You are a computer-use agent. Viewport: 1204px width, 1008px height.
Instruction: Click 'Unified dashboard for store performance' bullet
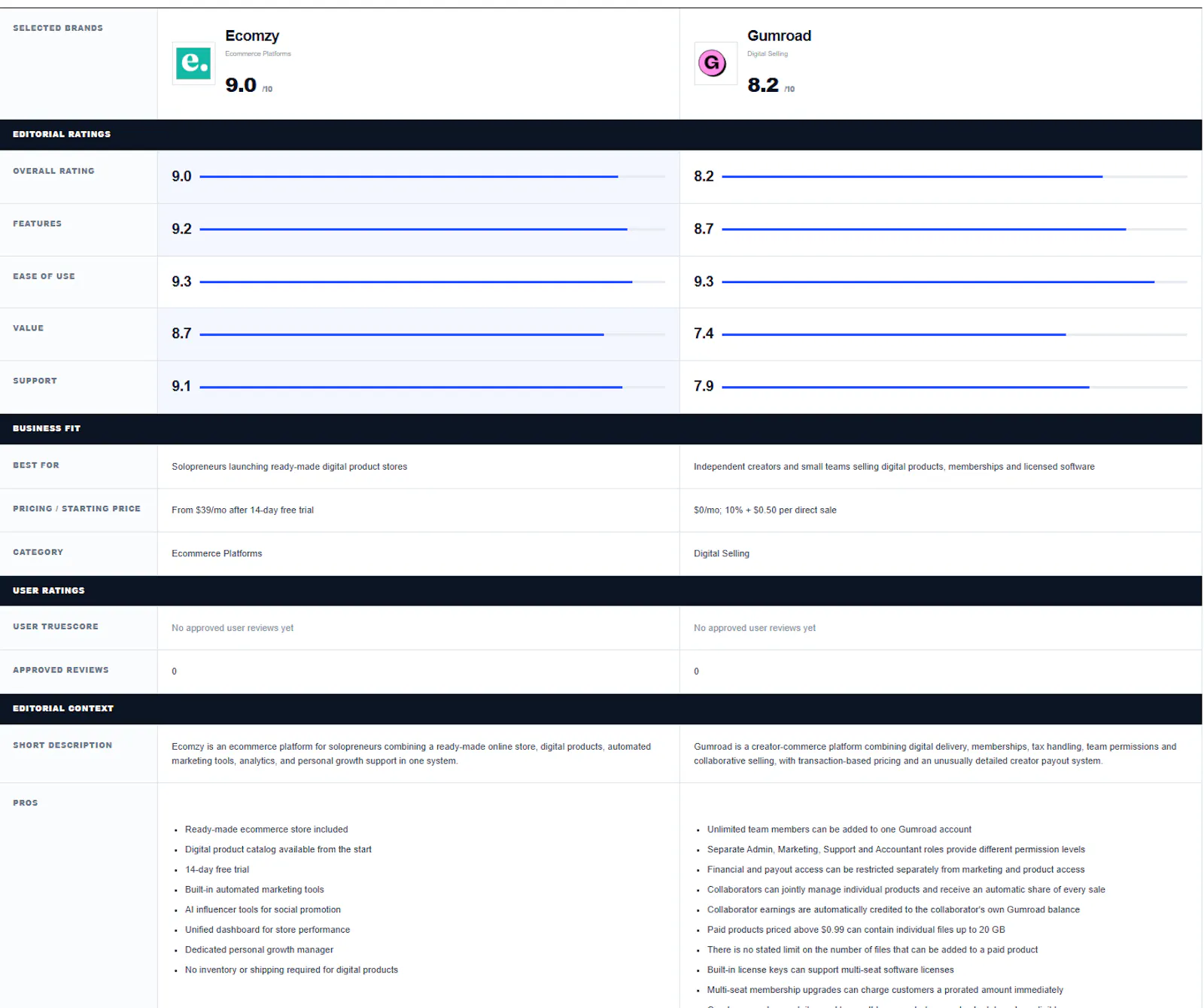coord(267,930)
